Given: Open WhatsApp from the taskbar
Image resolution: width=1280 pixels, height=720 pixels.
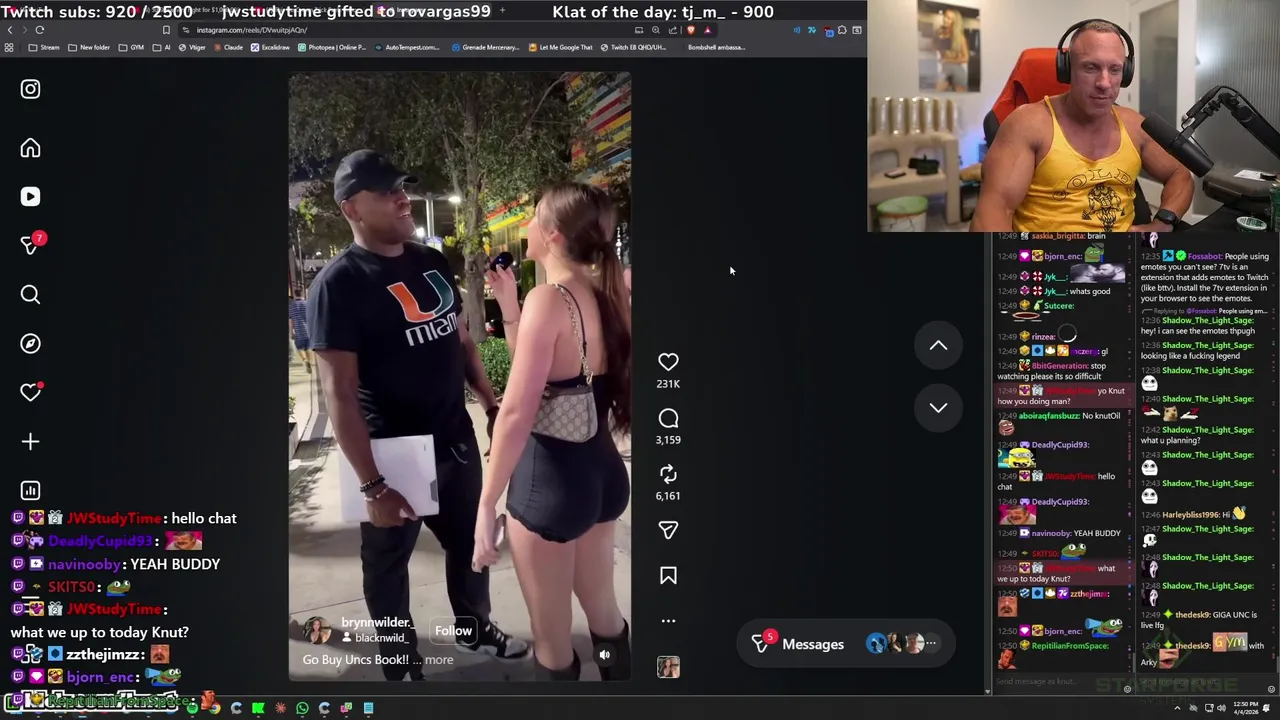Looking at the screenshot, I should point(302,708).
